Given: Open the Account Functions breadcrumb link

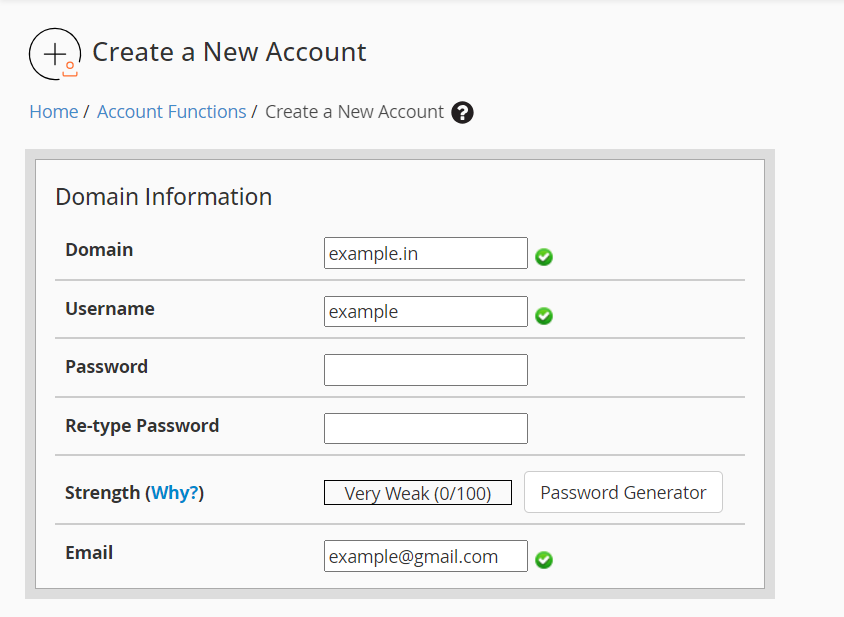Looking at the screenshot, I should [171, 112].
